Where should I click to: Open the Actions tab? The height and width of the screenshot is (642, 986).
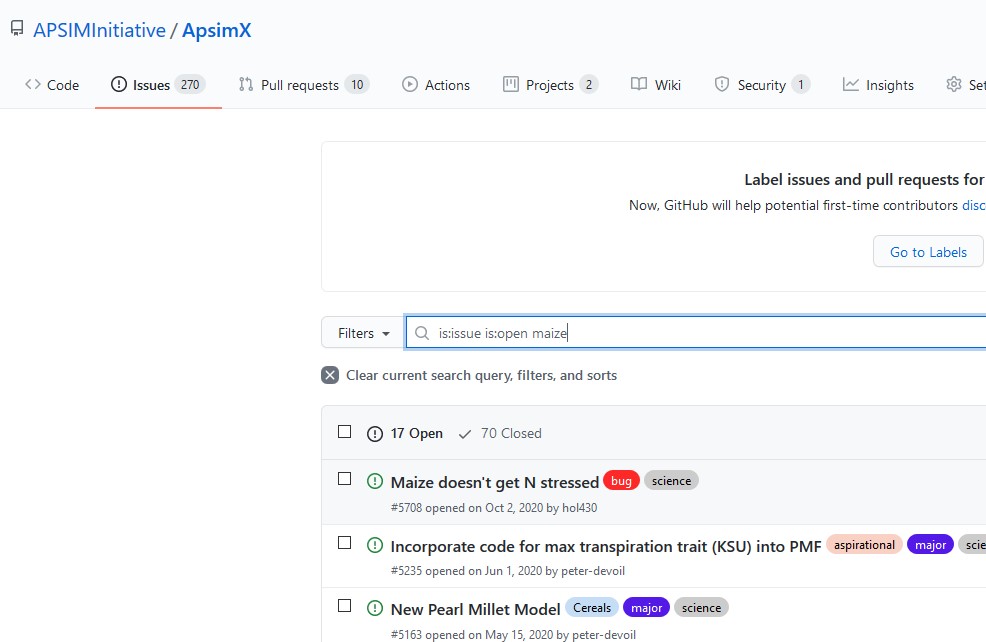click(x=436, y=85)
